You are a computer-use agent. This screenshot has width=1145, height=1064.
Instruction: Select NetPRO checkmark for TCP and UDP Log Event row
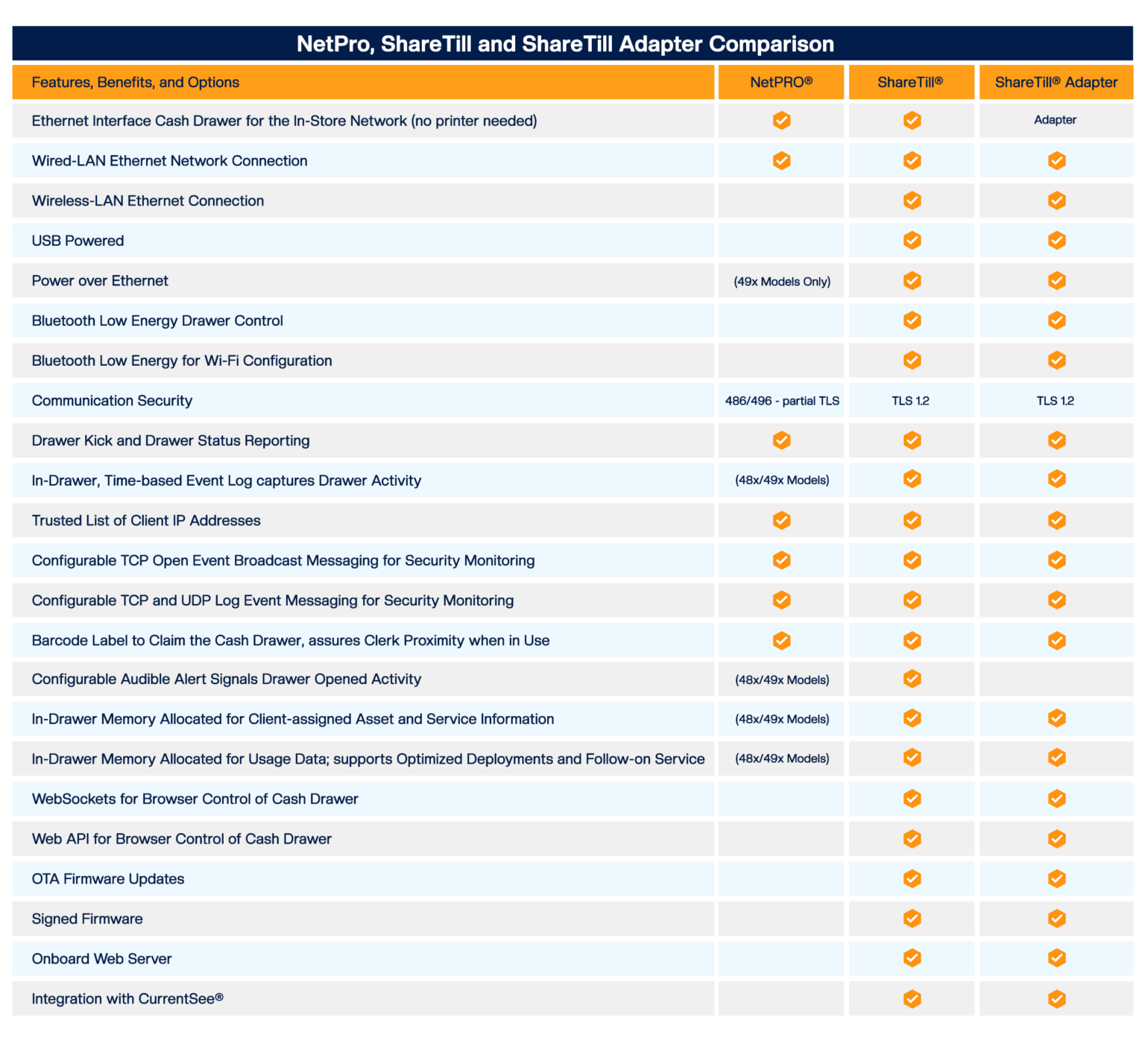781,600
